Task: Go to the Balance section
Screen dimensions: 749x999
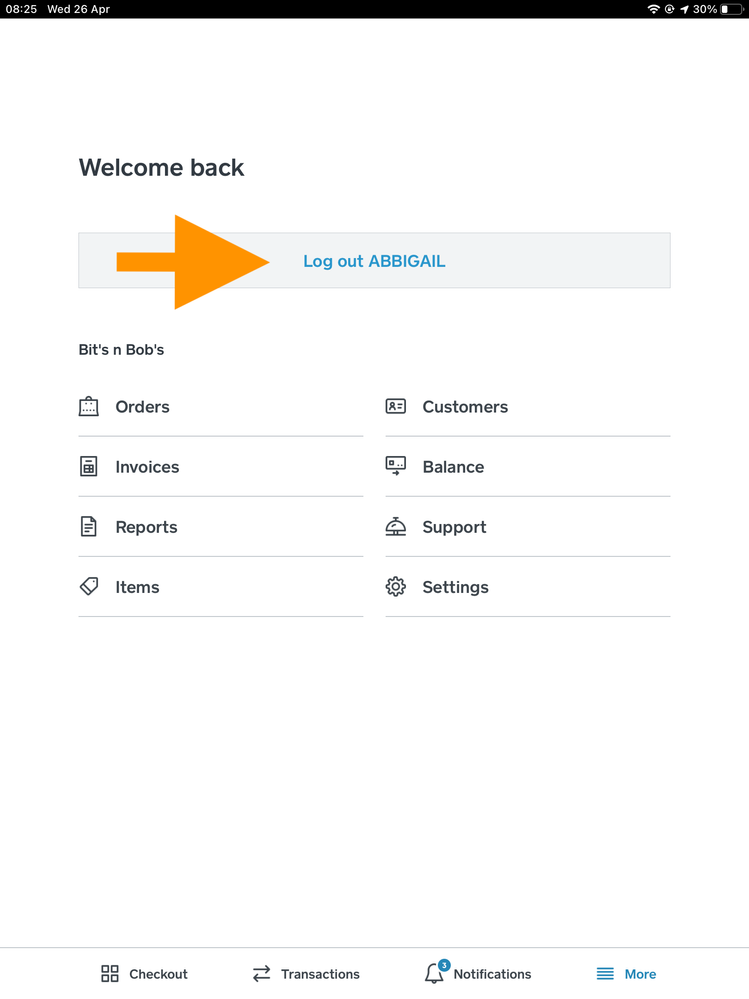Action: pyautogui.click(x=453, y=467)
